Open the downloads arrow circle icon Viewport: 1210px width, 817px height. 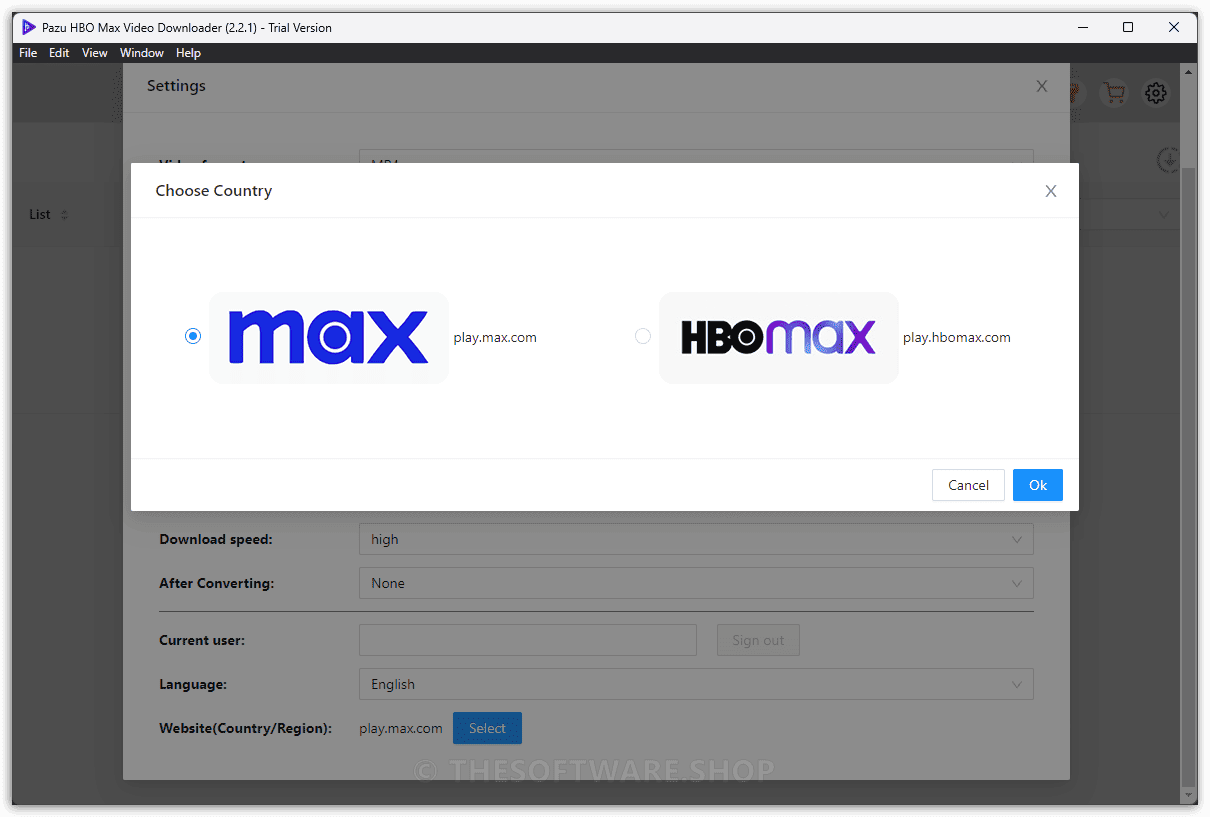click(x=1167, y=159)
